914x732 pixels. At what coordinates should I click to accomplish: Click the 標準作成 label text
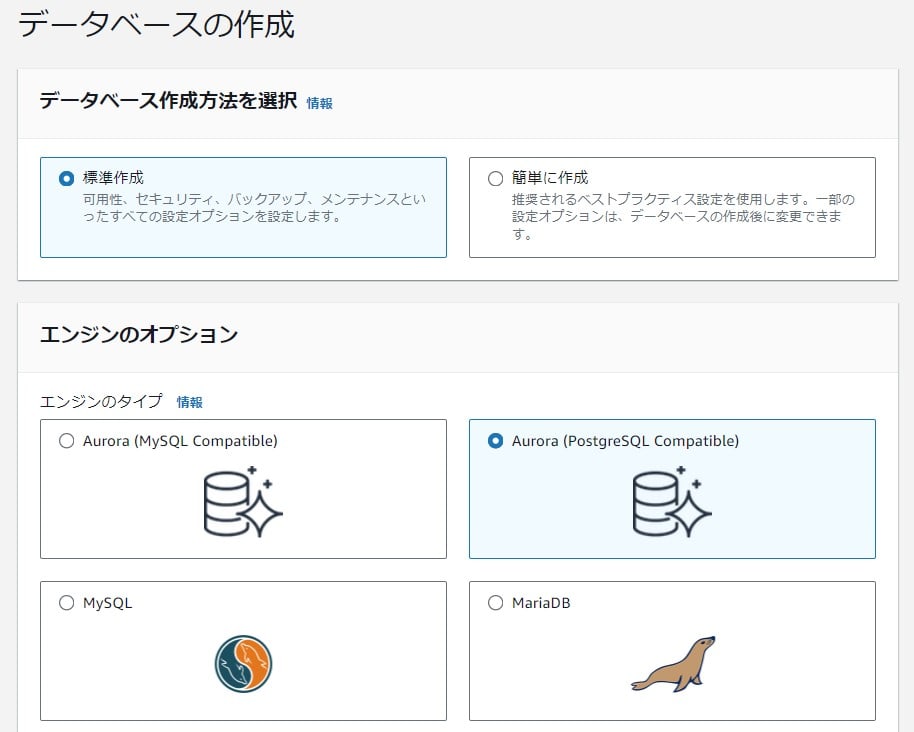[x=113, y=178]
